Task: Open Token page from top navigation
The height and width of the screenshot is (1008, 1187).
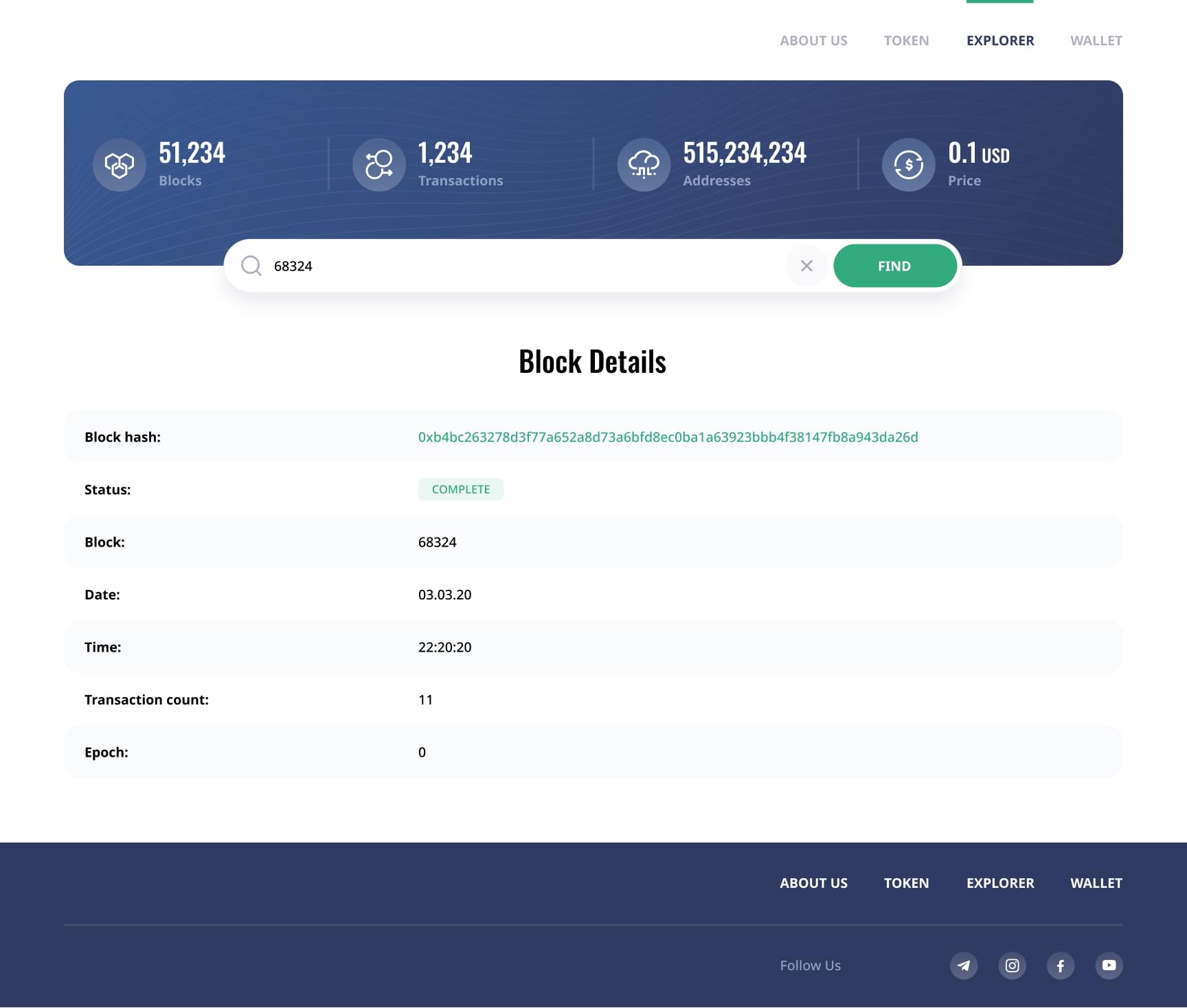Action: click(x=906, y=41)
